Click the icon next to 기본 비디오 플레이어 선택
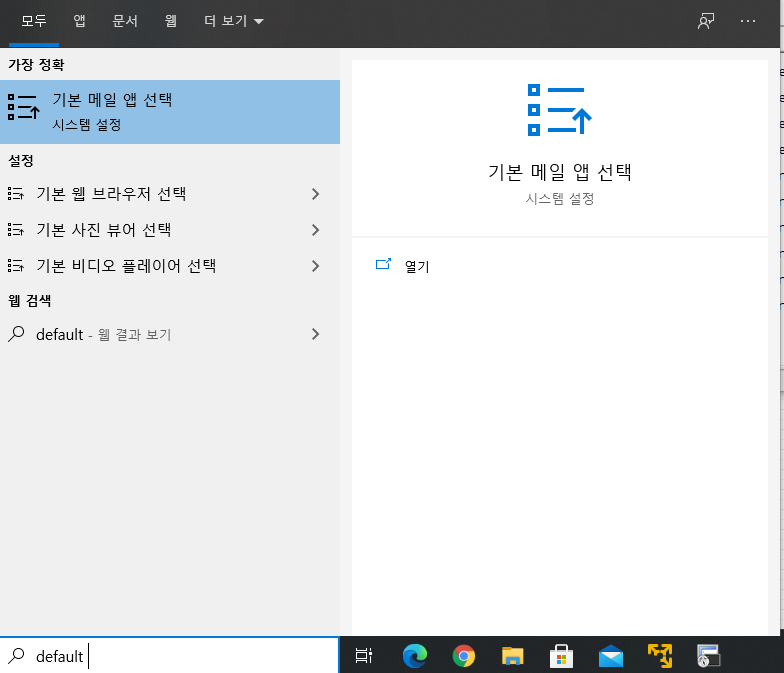Screen dimensions: 784x673 [x=16, y=266]
